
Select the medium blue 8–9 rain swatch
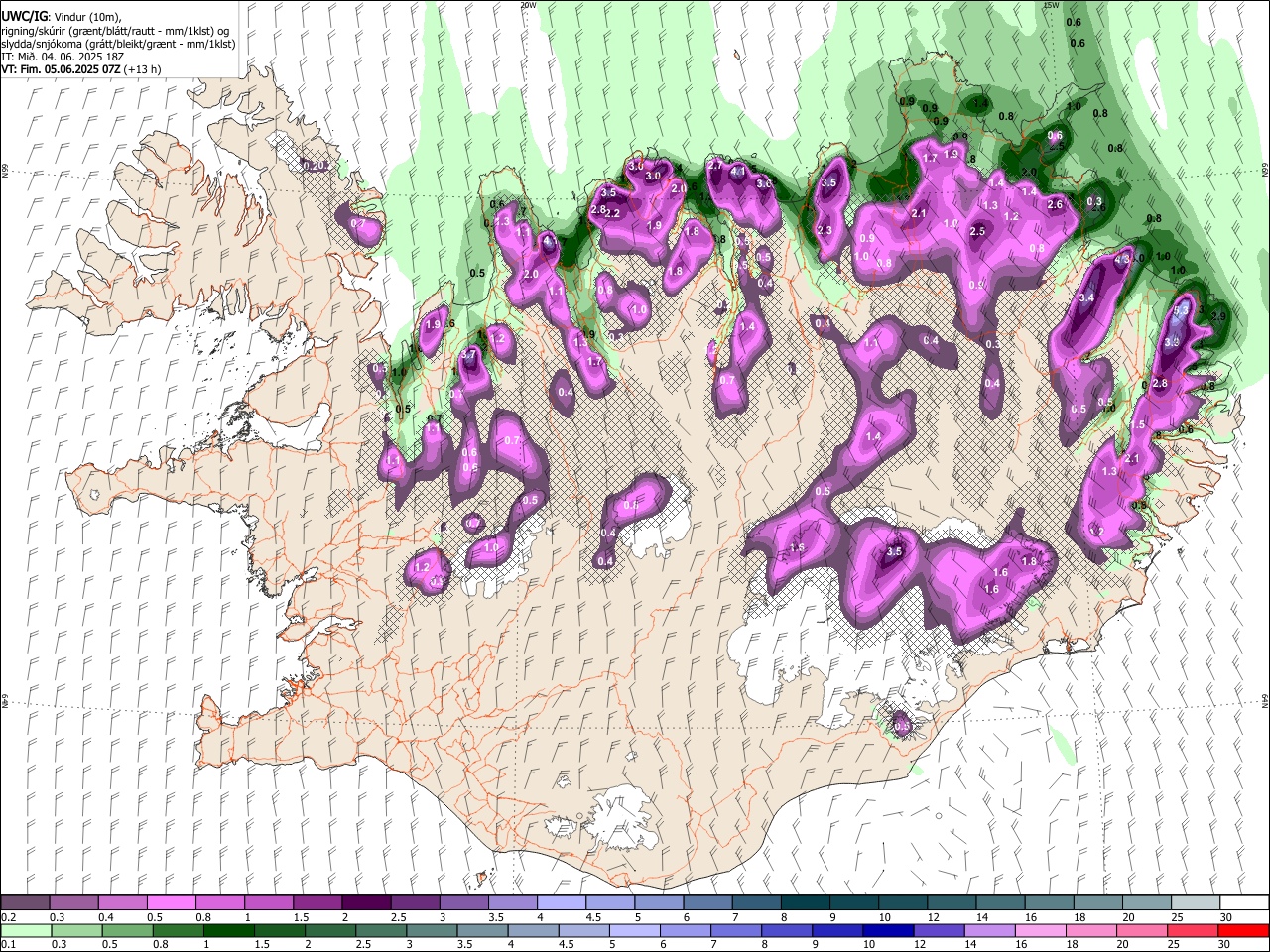coord(787,930)
